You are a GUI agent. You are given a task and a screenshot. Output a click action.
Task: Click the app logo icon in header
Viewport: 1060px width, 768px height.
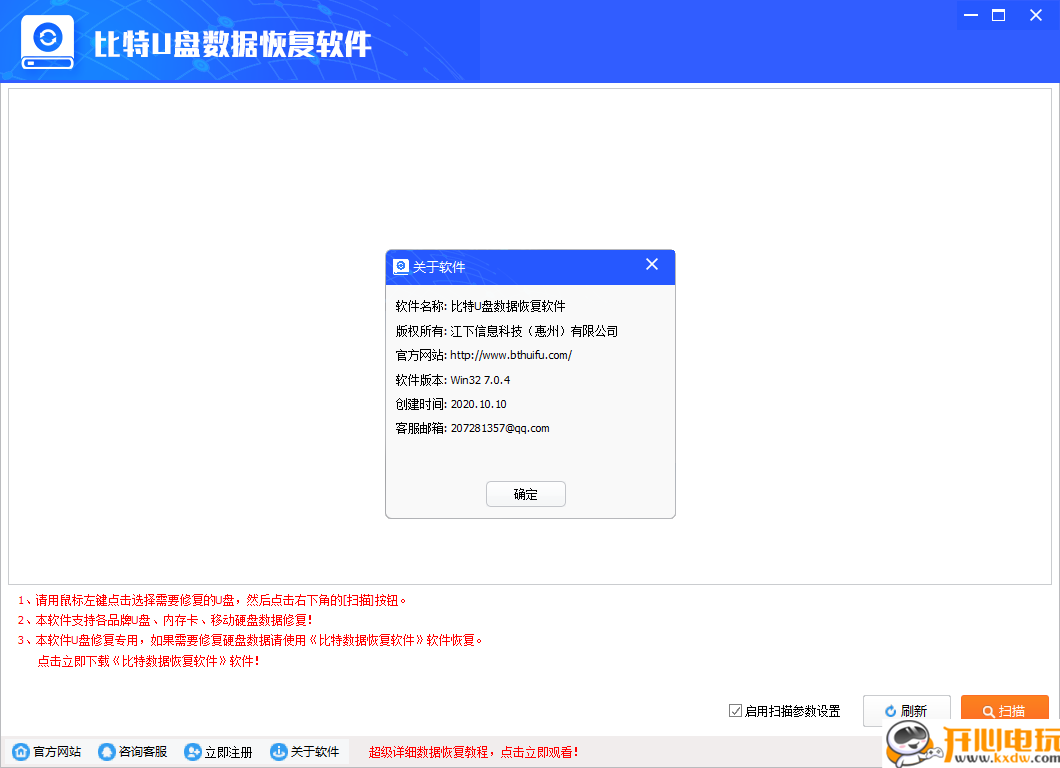click(x=47, y=42)
